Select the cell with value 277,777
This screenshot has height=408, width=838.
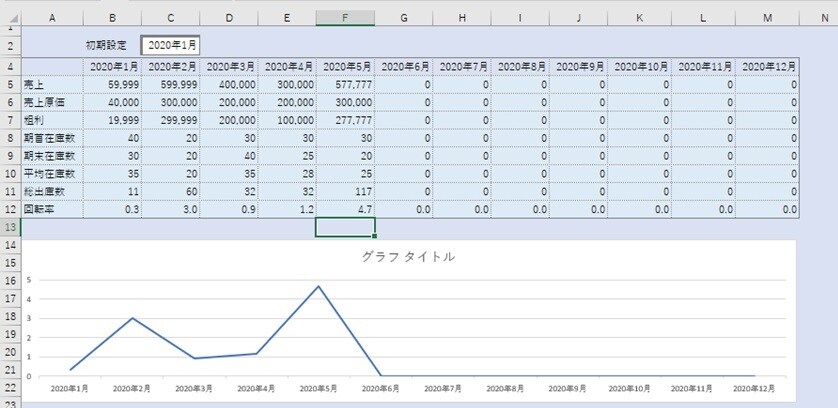click(x=345, y=120)
